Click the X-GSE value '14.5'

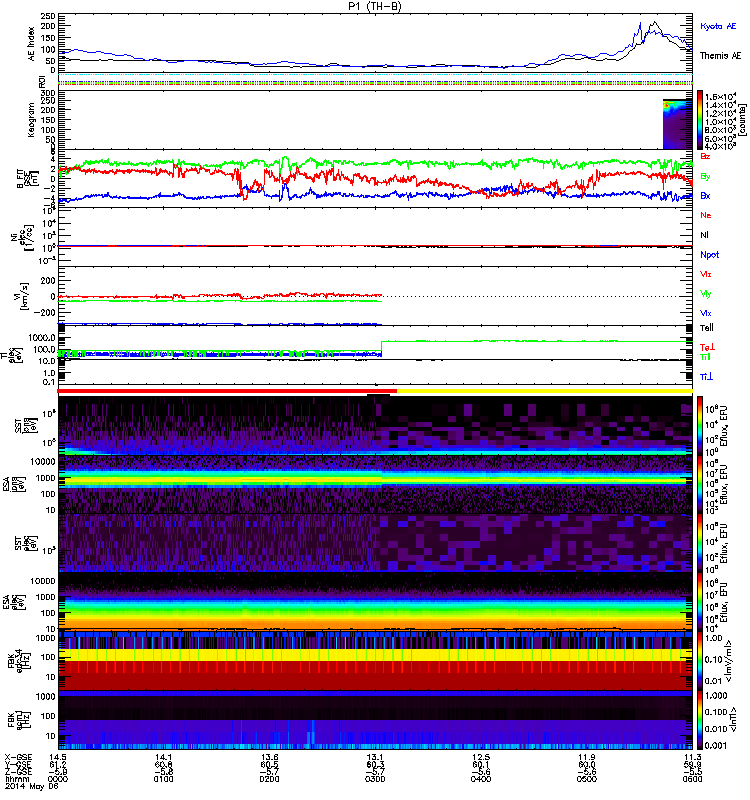(x=58, y=757)
